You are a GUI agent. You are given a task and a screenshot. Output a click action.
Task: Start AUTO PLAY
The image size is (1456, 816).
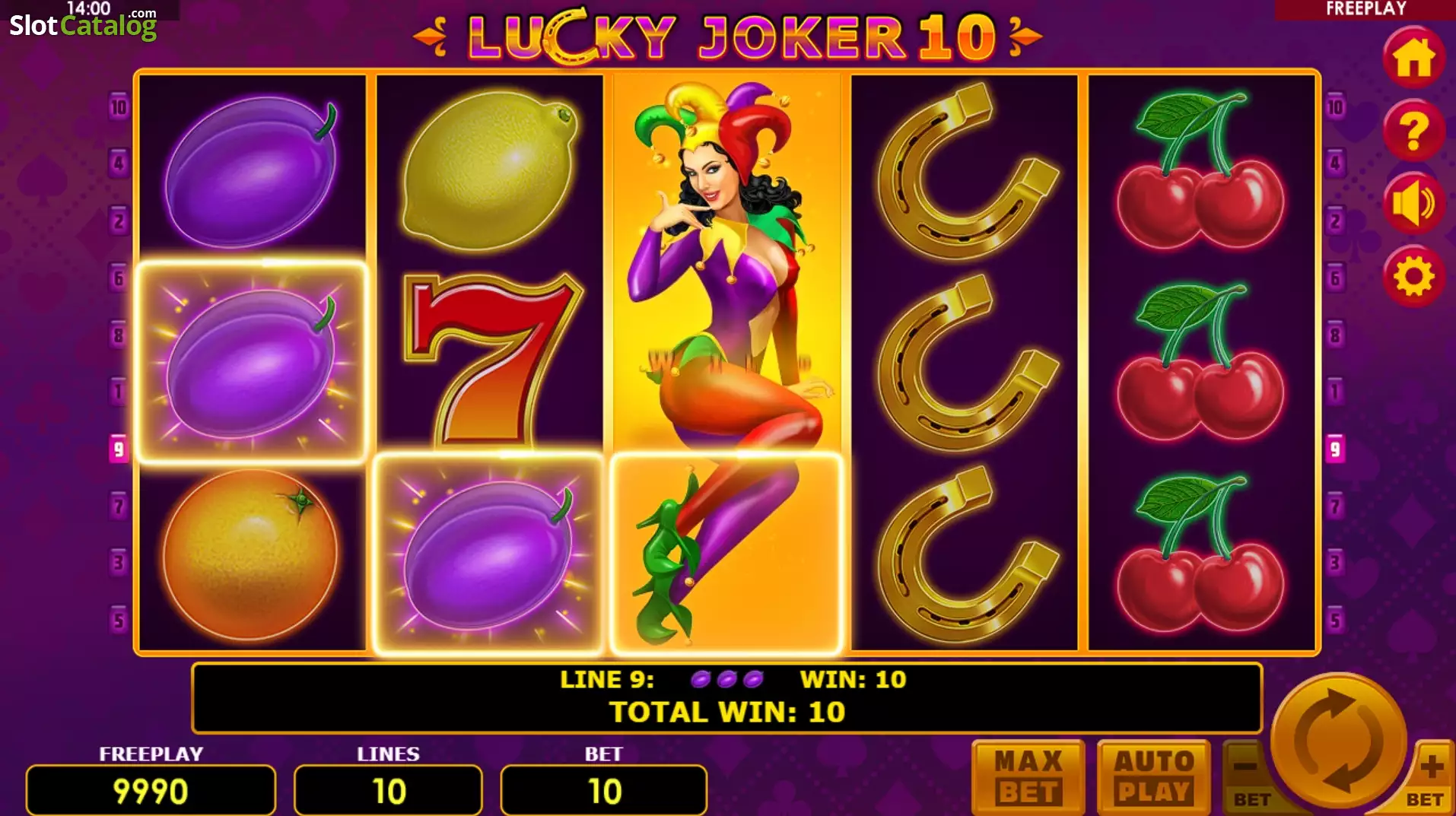(1153, 776)
